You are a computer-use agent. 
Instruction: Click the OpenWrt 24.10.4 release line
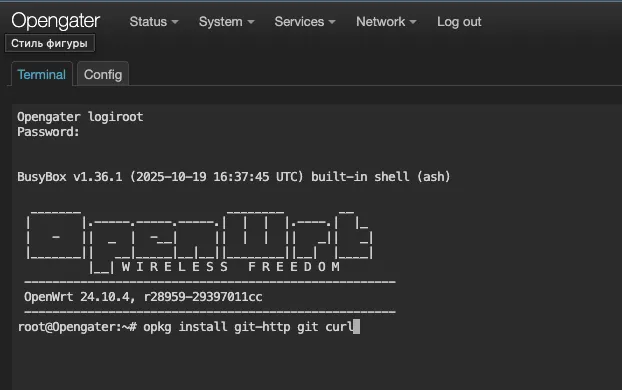[x=143, y=297]
